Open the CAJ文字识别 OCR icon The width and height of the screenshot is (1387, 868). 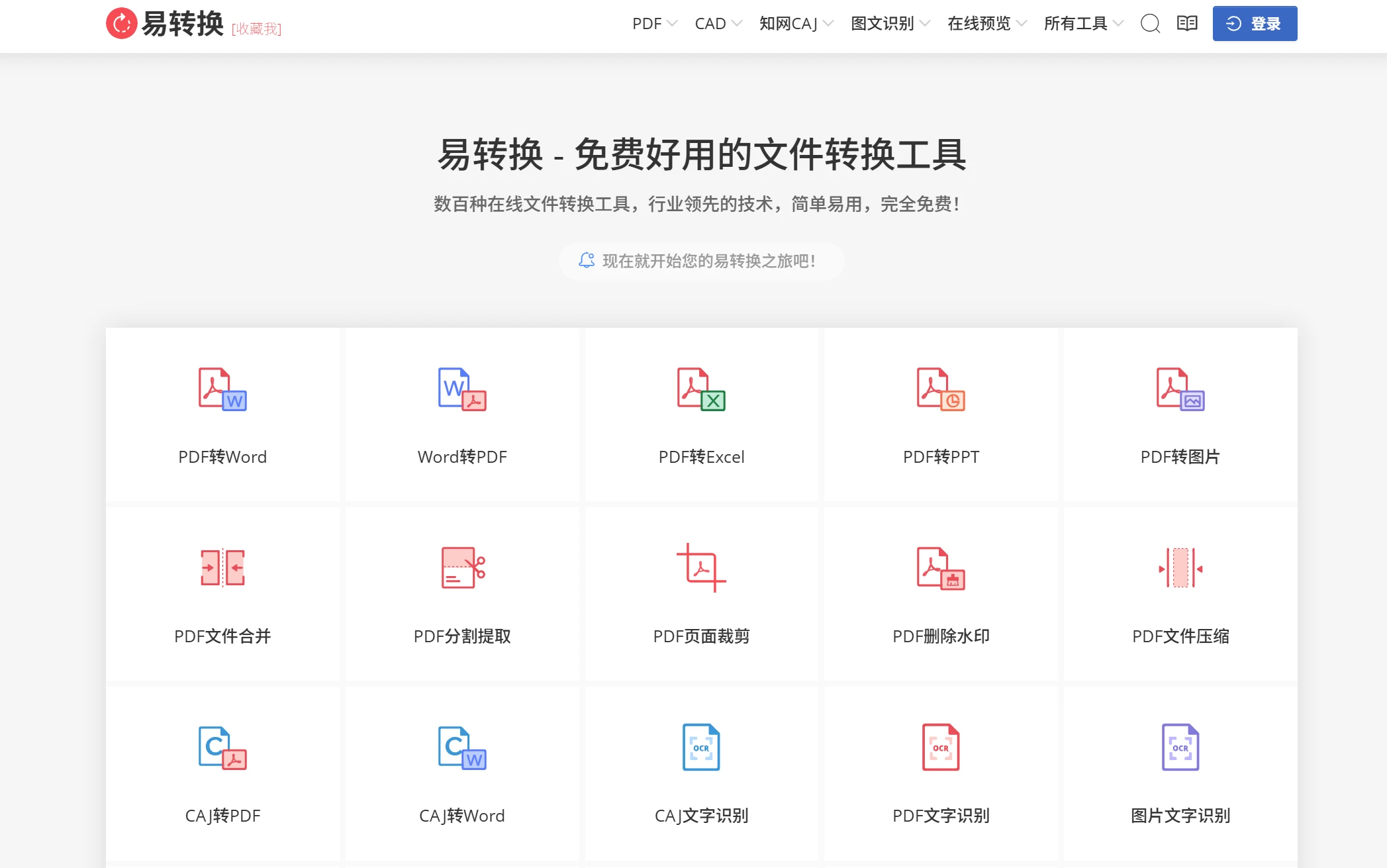click(x=701, y=747)
